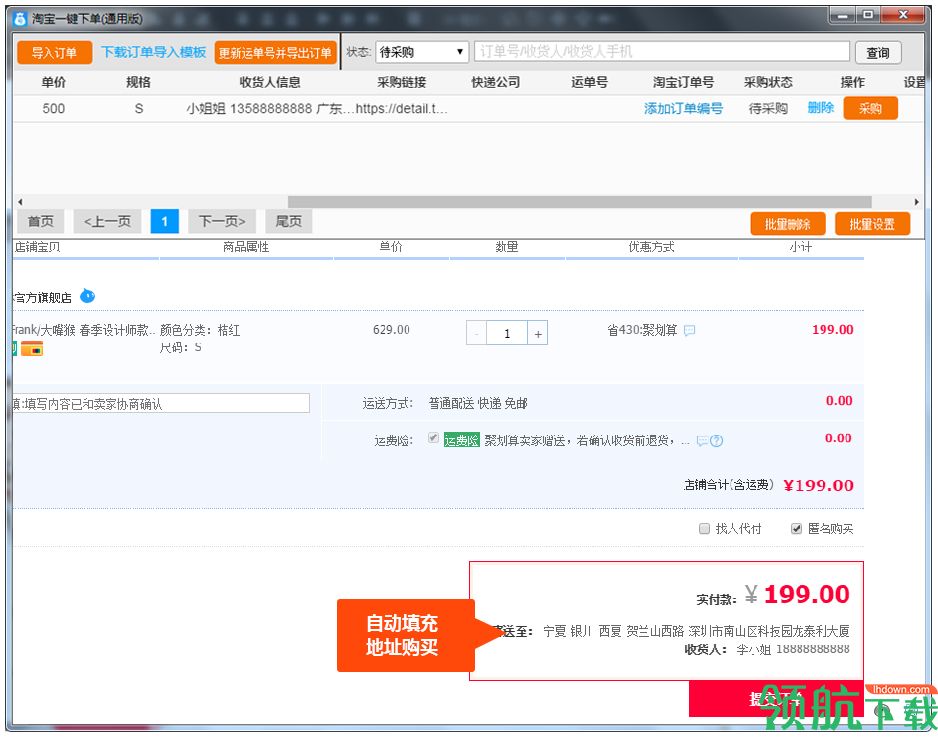This screenshot has height=737, width=938.
Task: Click the 快递公司 column header
Action: point(495,82)
